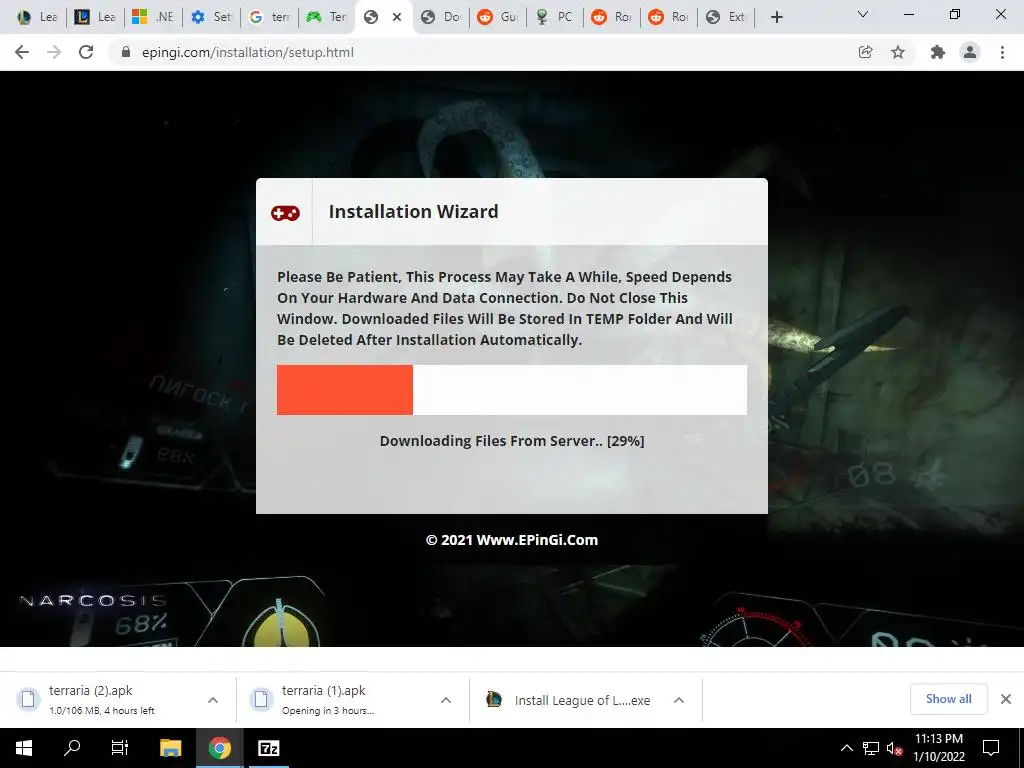Click the orange download progress bar

345,390
